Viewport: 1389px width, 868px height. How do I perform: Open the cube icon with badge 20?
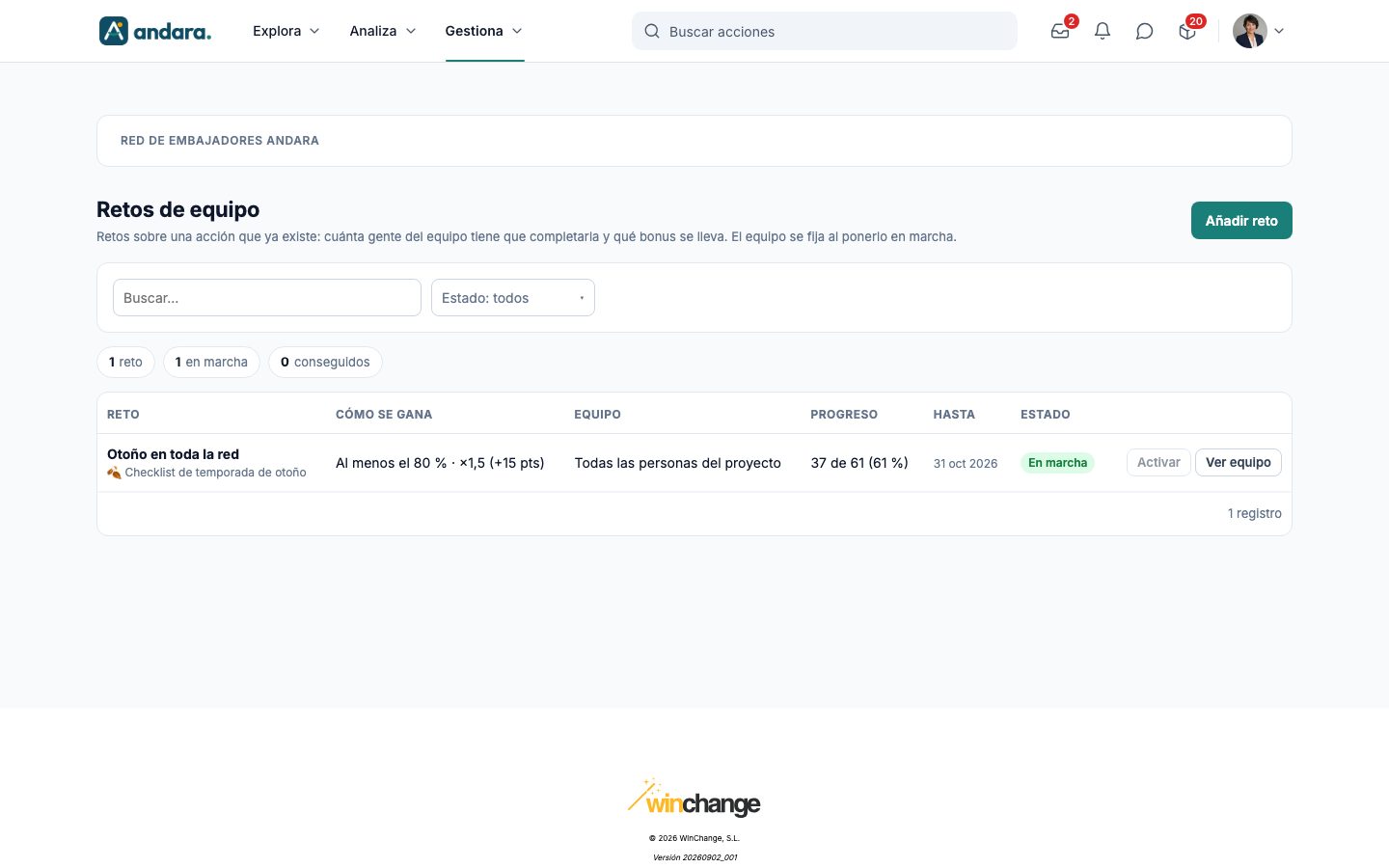pos(1187,31)
